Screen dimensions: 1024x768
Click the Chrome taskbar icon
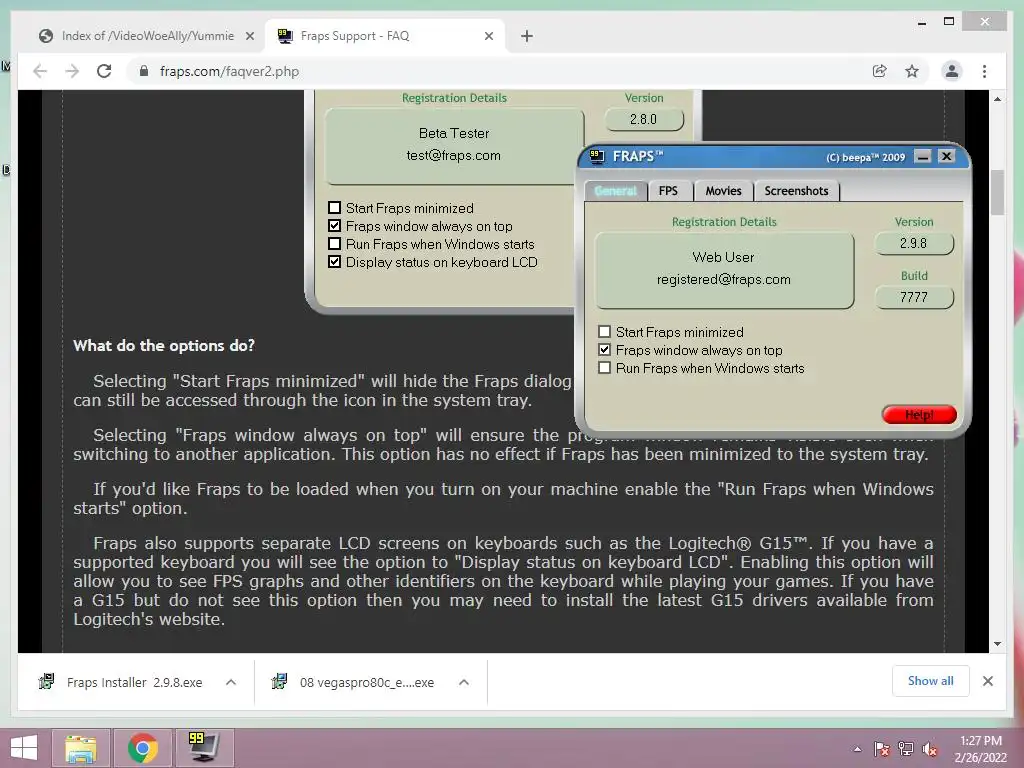click(143, 748)
